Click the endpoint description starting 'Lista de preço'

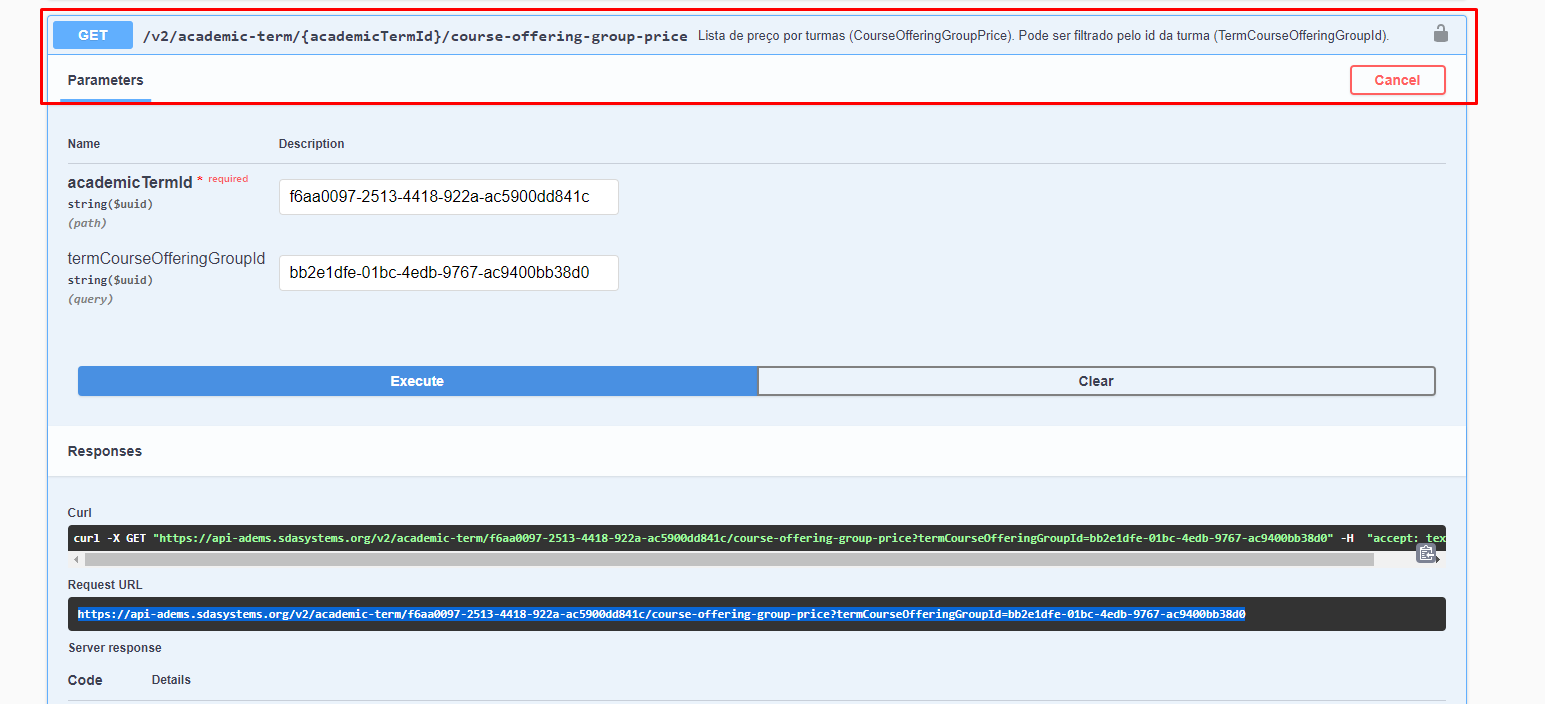1043,36
